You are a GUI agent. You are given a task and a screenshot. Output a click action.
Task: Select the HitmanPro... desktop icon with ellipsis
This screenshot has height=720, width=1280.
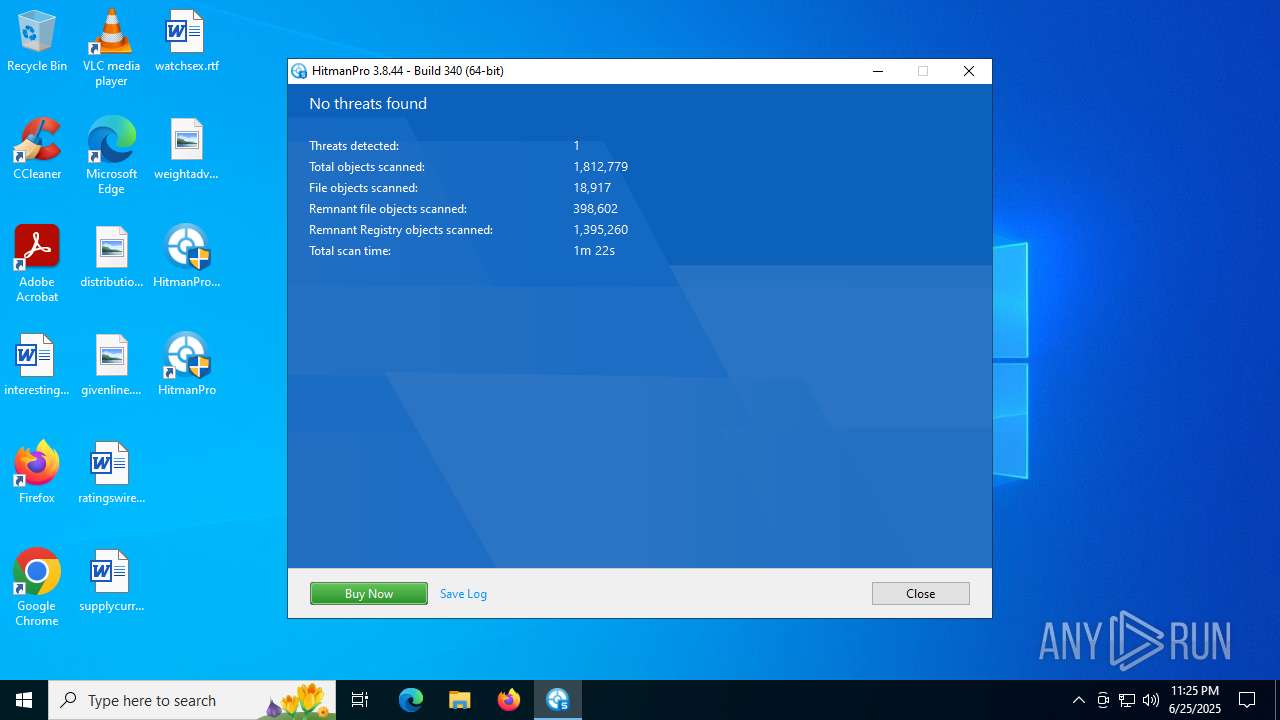pos(186,257)
